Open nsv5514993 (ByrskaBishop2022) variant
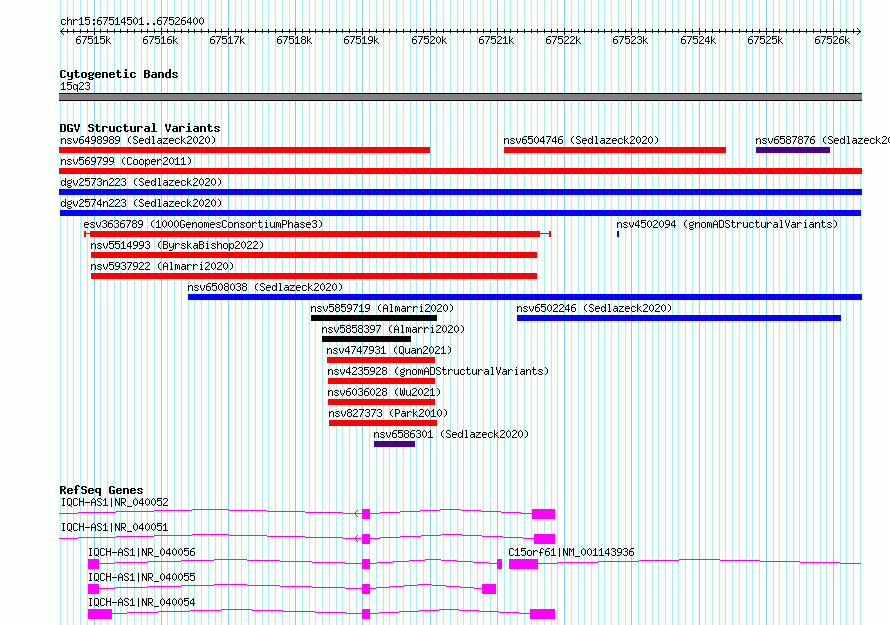This screenshot has width=890, height=625. [x=314, y=255]
